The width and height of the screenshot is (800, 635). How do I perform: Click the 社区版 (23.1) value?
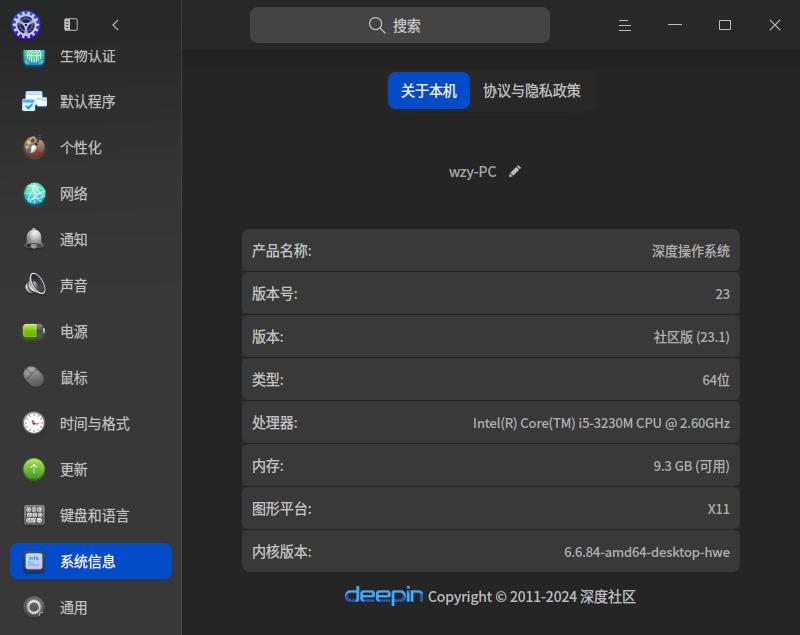coord(691,337)
